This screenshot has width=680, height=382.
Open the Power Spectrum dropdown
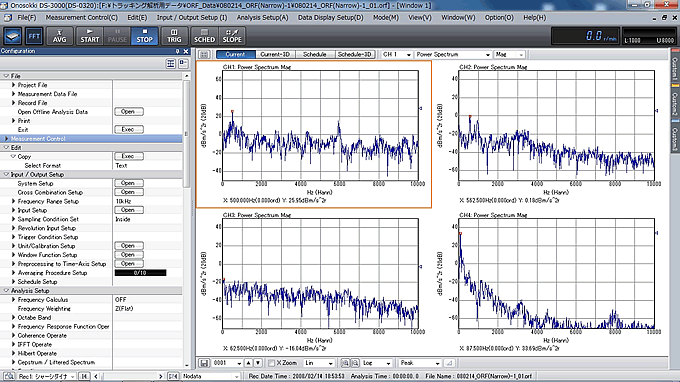click(453, 55)
